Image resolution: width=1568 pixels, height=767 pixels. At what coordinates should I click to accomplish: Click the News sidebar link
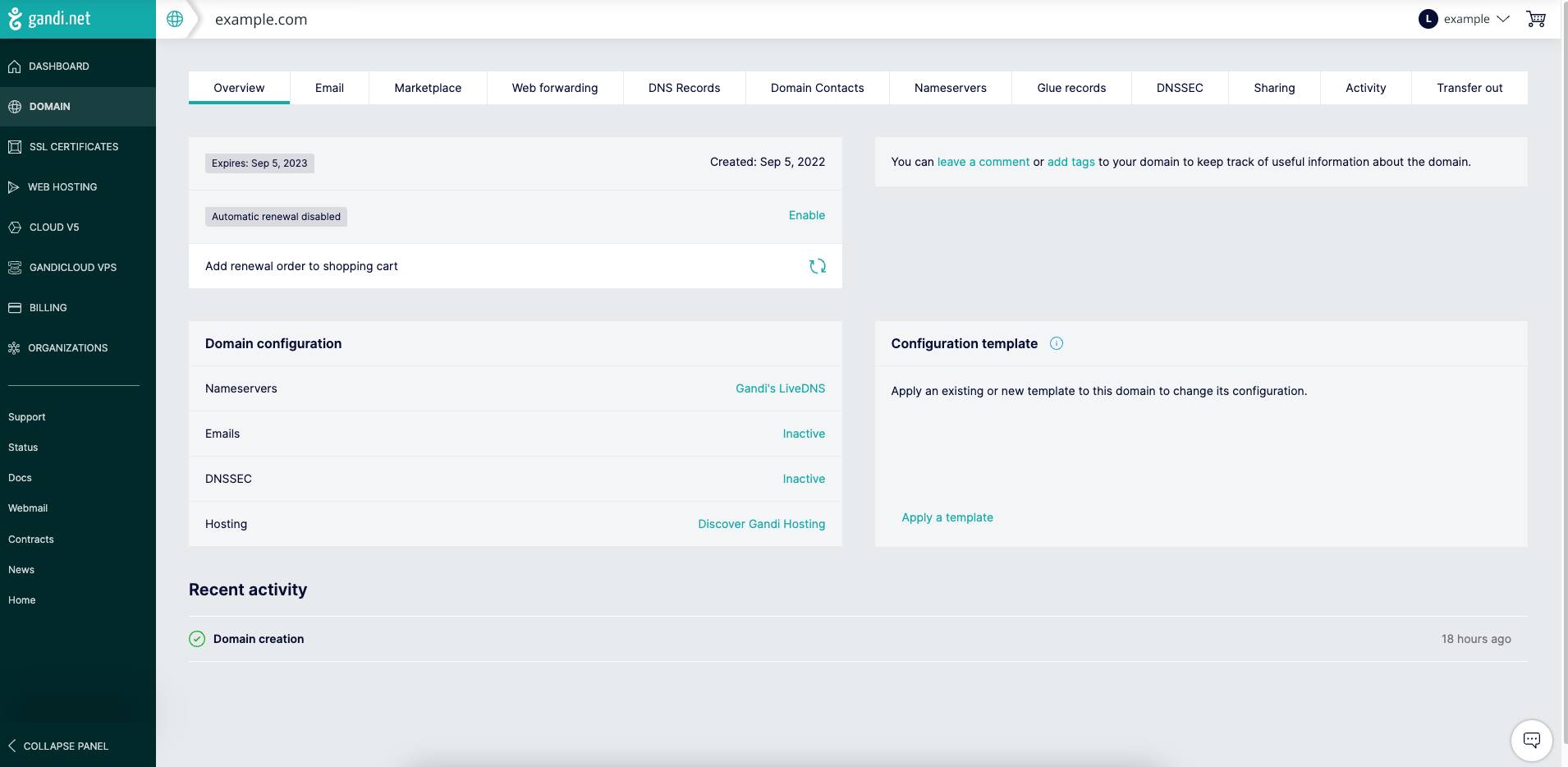pyautogui.click(x=21, y=570)
